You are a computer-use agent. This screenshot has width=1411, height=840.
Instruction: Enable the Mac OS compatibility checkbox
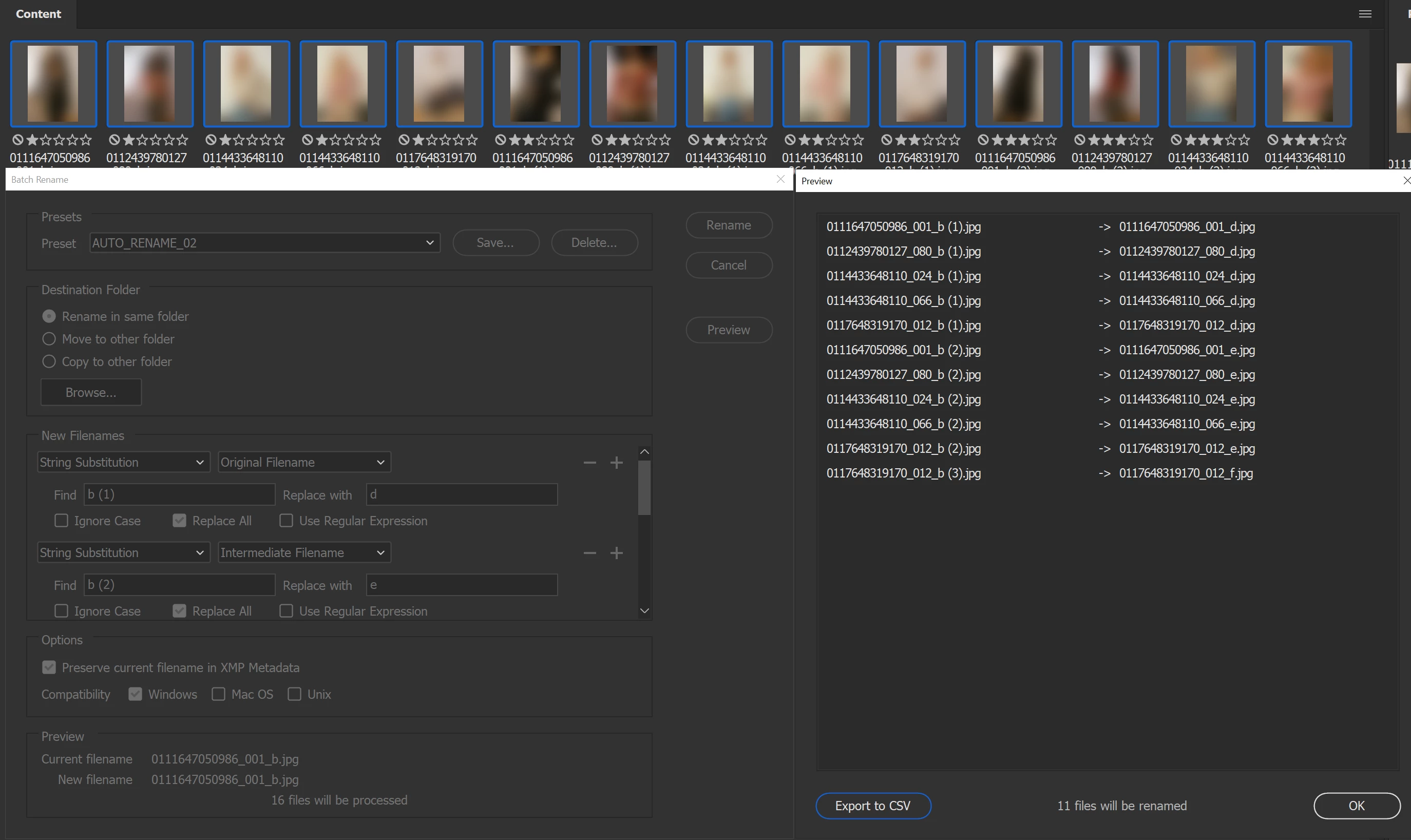coord(218,694)
